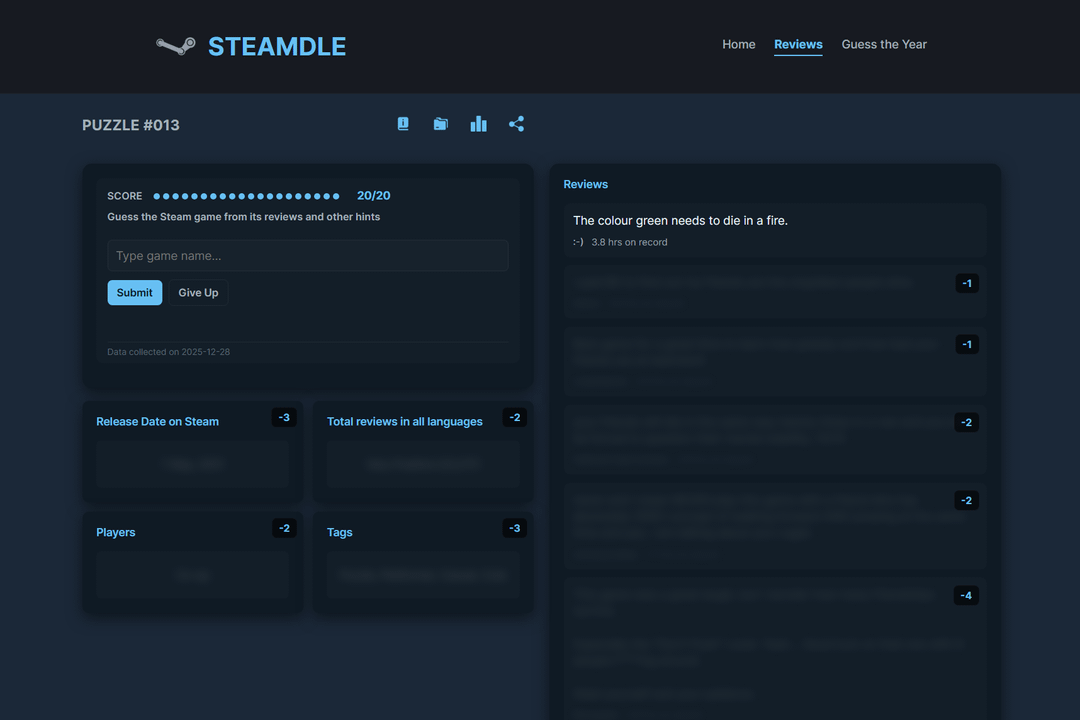The width and height of the screenshot is (1080, 720).
Task: Click the STEAMDLE title link
Action: click(276, 46)
